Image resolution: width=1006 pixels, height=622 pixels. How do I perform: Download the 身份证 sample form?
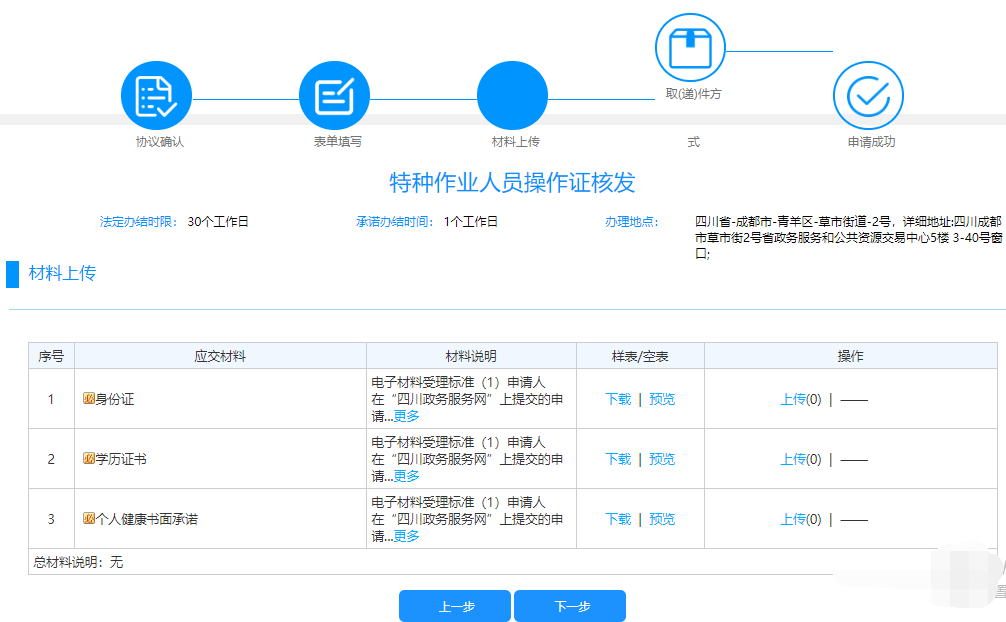click(618, 399)
